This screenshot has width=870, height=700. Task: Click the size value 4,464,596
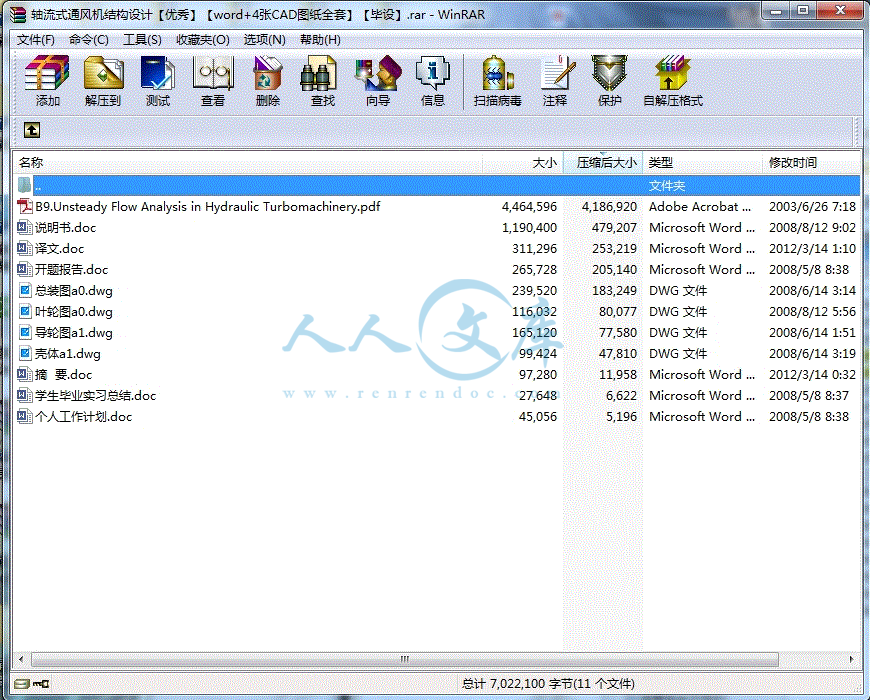529,207
